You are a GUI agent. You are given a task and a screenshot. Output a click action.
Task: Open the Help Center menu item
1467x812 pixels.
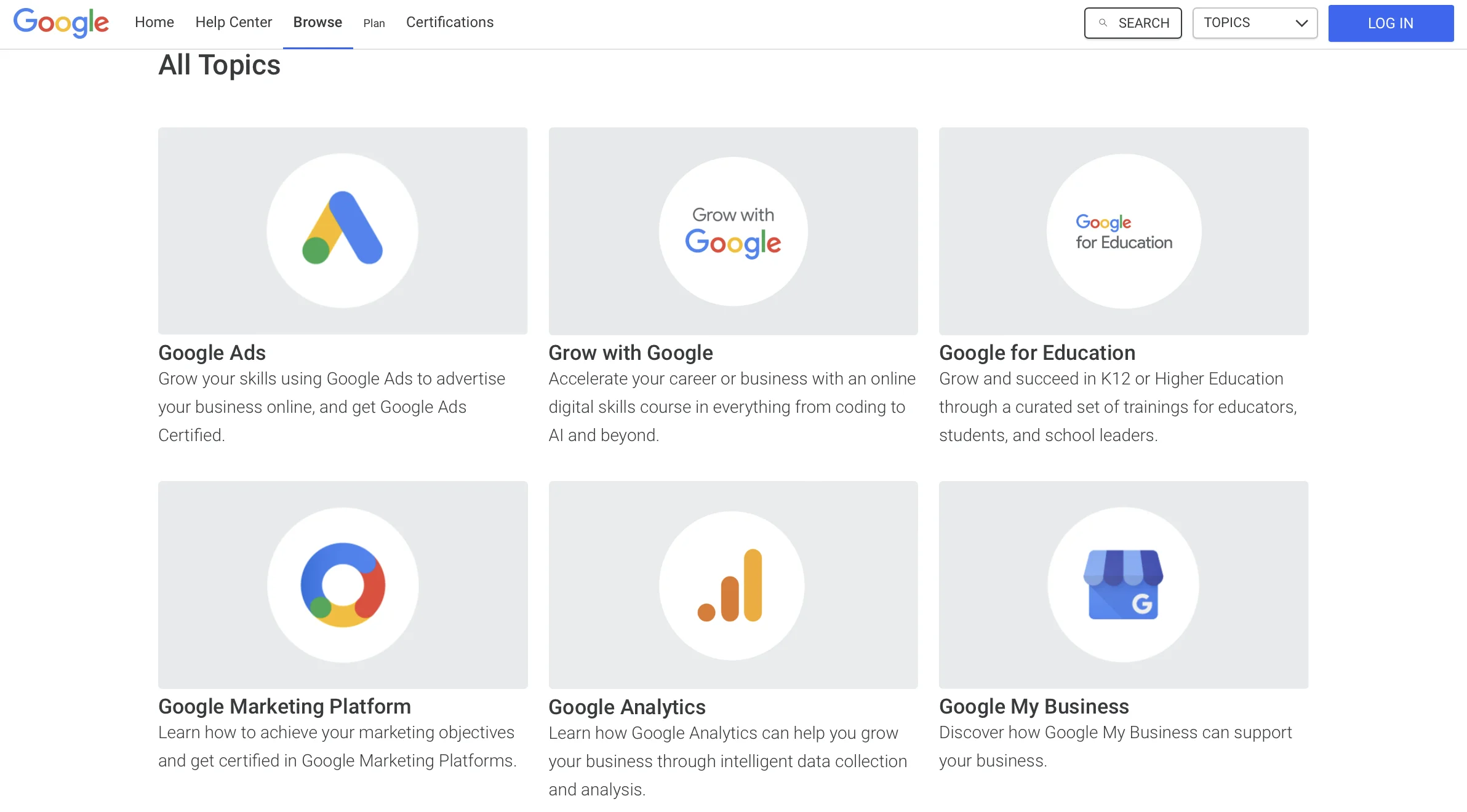pyautogui.click(x=234, y=22)
